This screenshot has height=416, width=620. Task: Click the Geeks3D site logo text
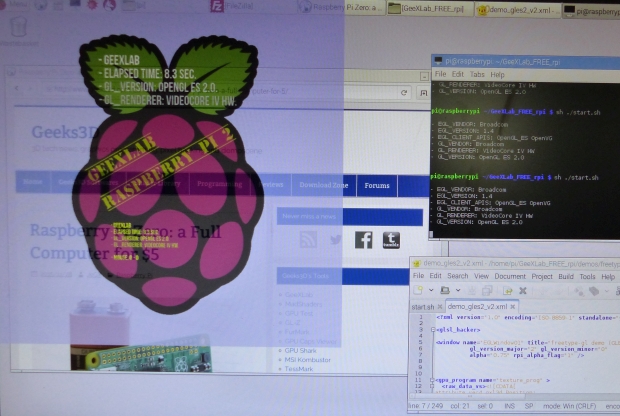pos(65,132)
